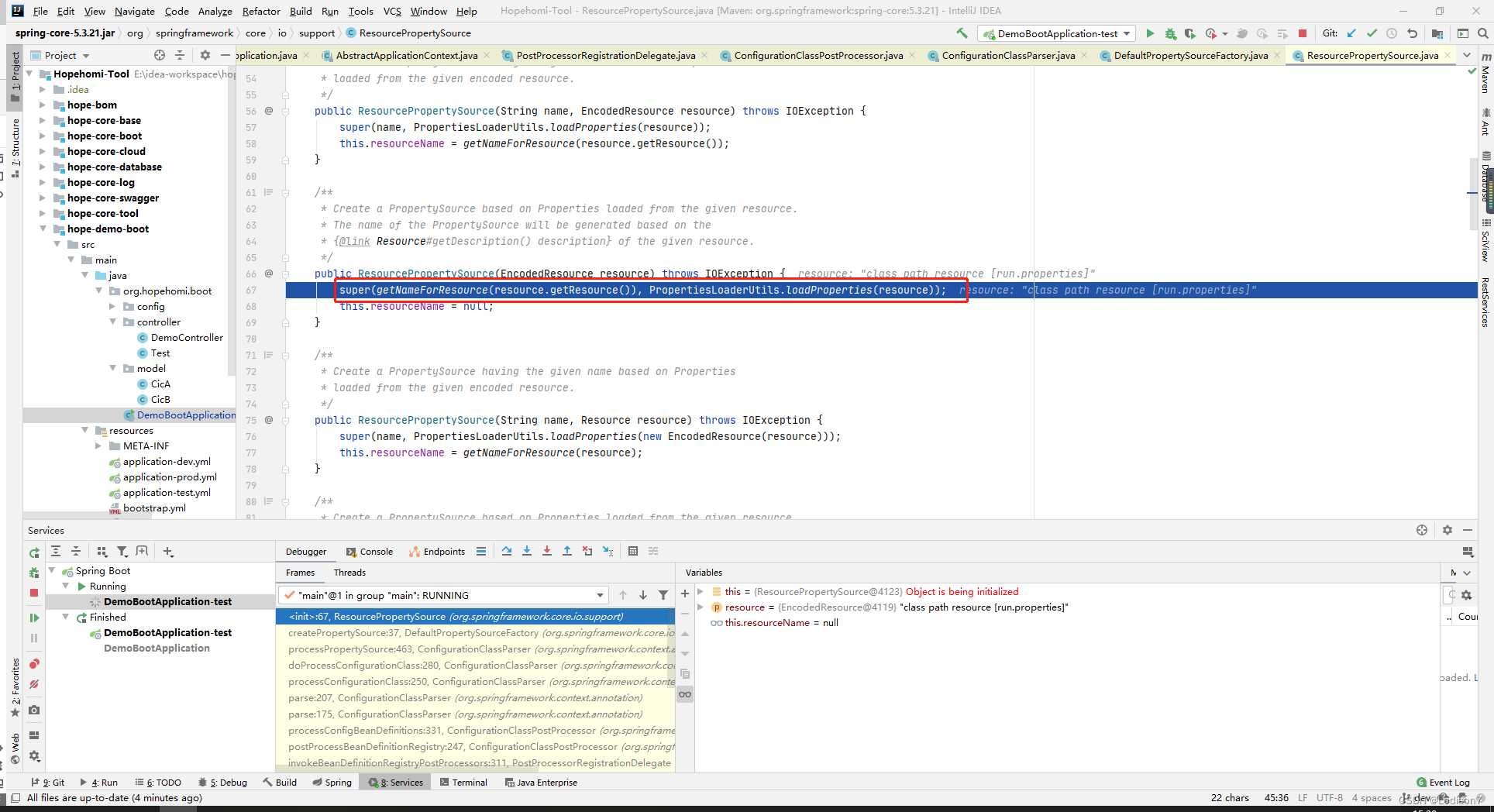Viewport: 1494px width, 812px height.
Task: Select the createPropertySource:37 stack frame
Action: point(476,633)
